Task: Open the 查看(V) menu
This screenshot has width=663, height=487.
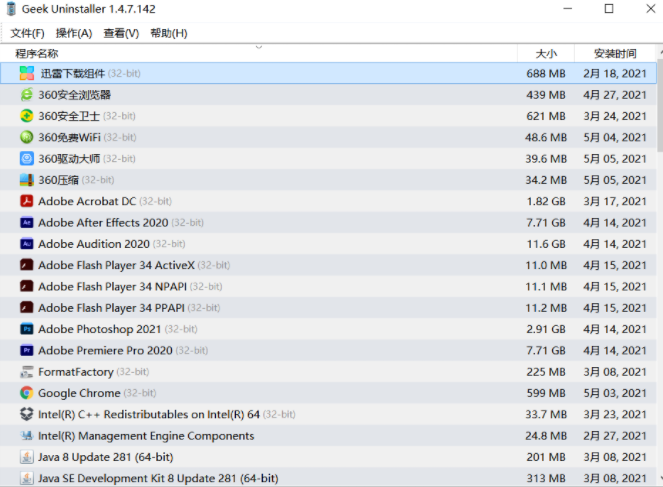Action: coord(121,33)
